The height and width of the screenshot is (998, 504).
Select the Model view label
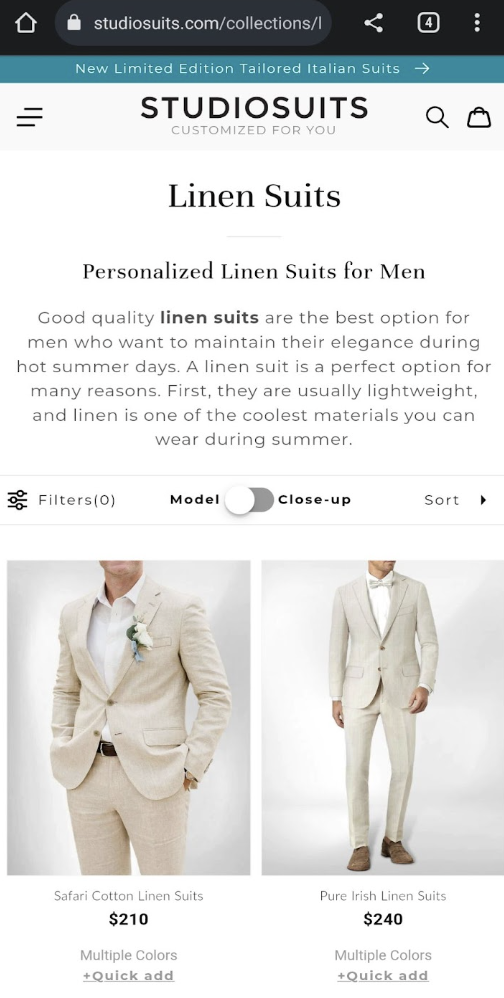[195, 500]
